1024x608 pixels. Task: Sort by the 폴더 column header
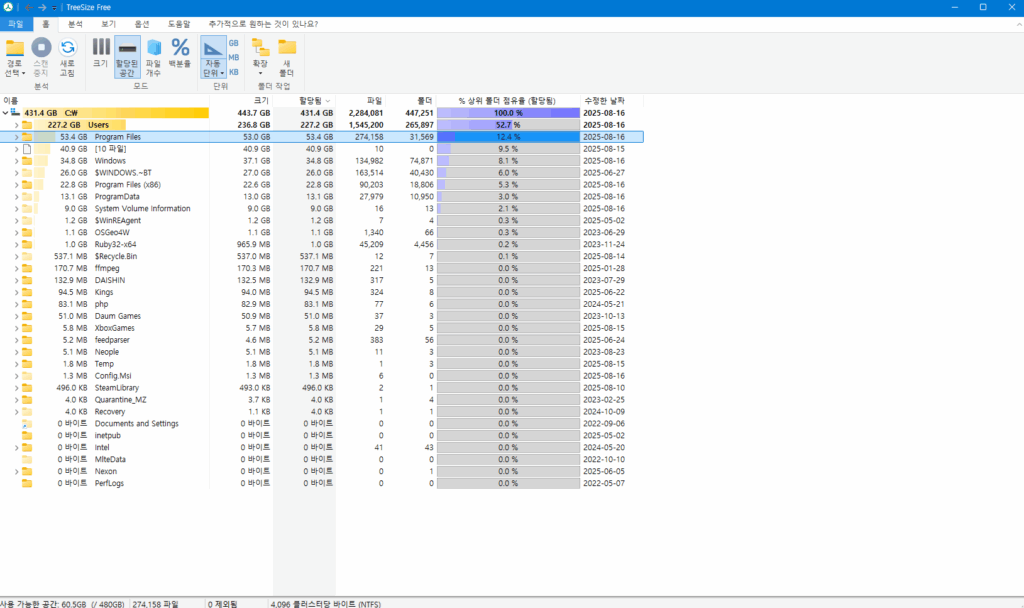coord(411,101)
